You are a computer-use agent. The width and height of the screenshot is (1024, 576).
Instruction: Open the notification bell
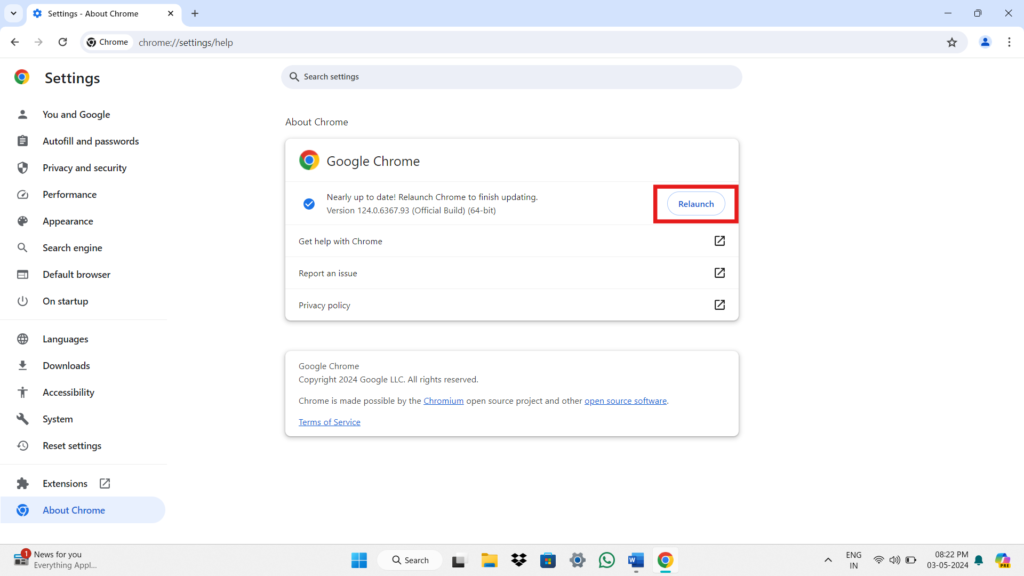978,560
